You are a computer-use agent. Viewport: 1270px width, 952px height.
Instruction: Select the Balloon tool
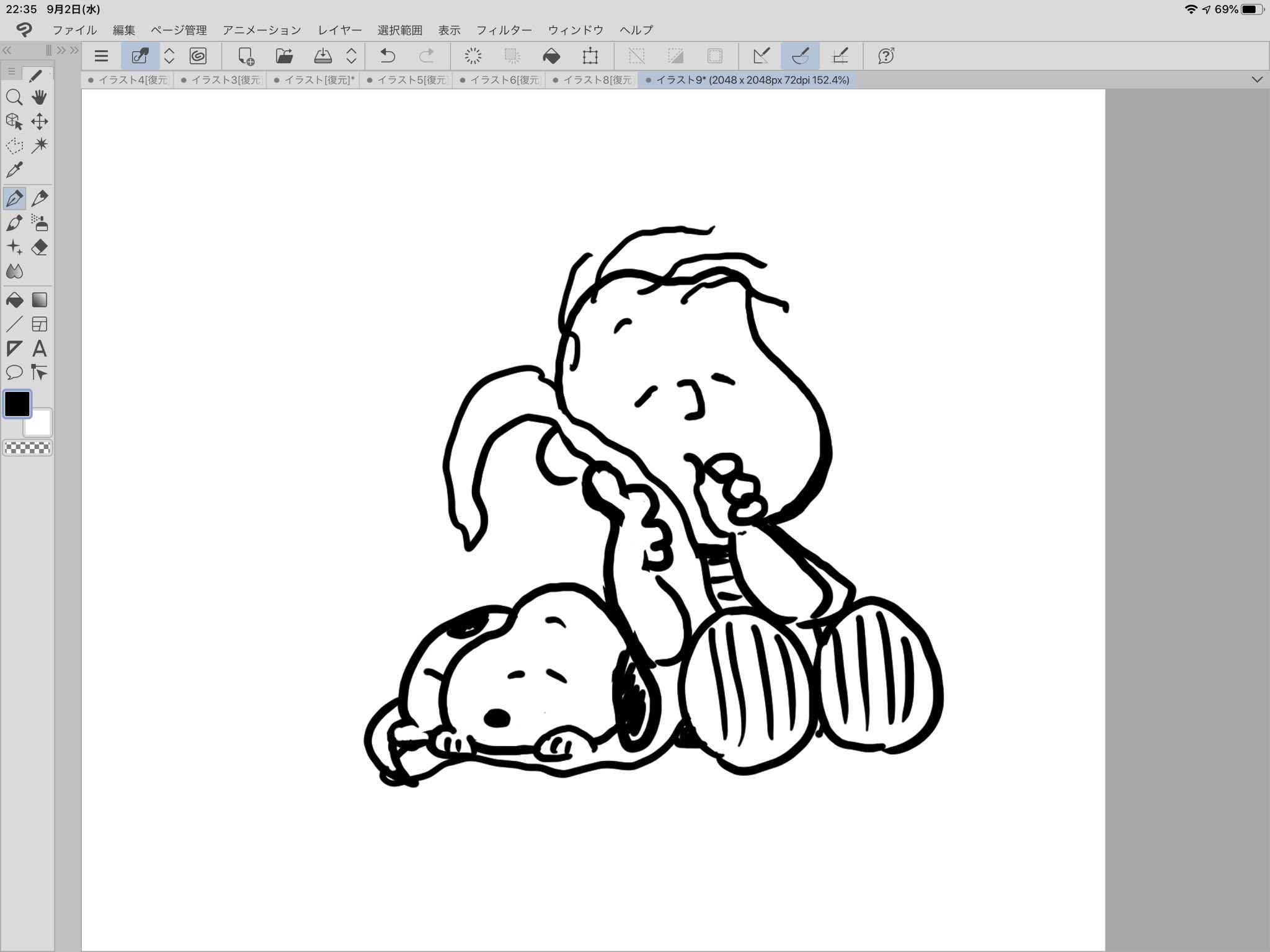click(x=14, y=373)
